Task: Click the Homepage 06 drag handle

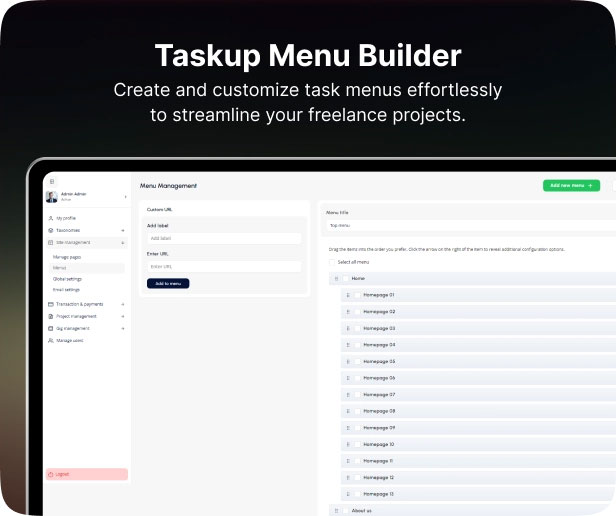Action: [348, 378]
